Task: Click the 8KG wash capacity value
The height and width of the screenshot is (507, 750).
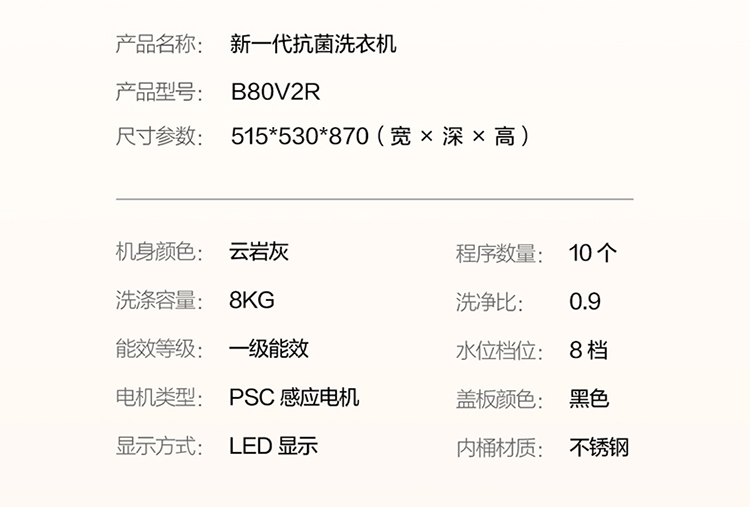Action: (251, 300)
